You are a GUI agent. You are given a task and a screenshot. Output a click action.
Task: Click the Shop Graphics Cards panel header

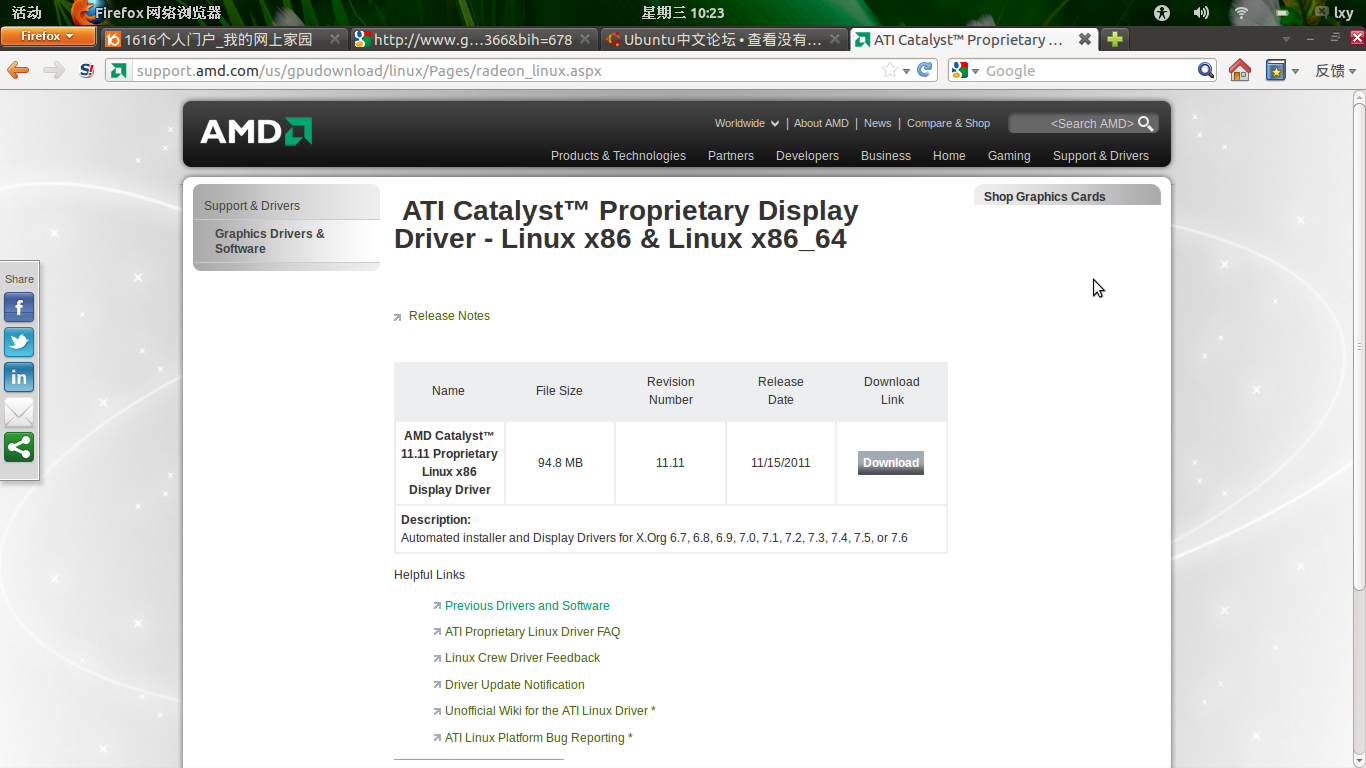1067,196
